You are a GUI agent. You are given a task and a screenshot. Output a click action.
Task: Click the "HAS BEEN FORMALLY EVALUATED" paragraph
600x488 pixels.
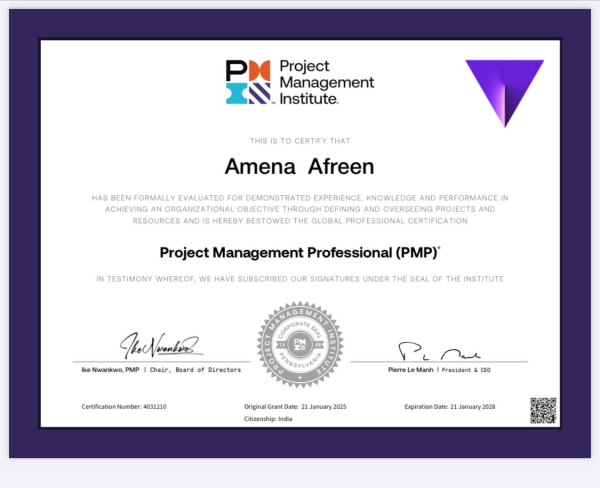[x=300, y=209]
